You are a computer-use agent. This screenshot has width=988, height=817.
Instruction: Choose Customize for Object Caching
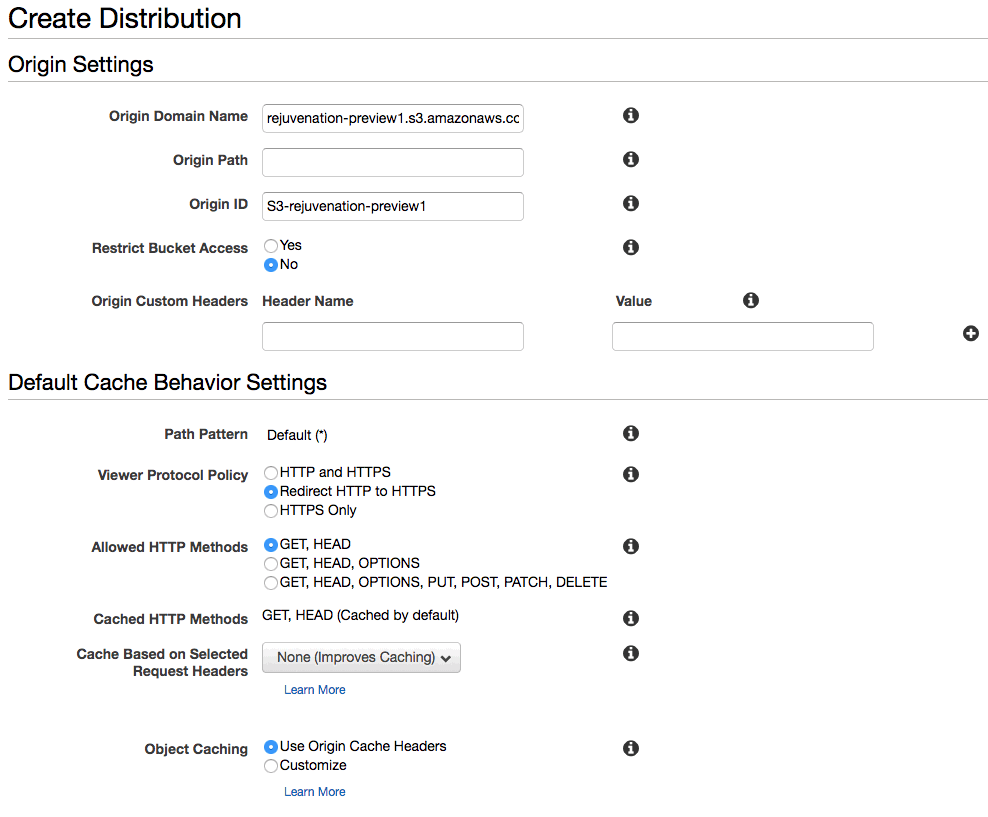[271, 766]
